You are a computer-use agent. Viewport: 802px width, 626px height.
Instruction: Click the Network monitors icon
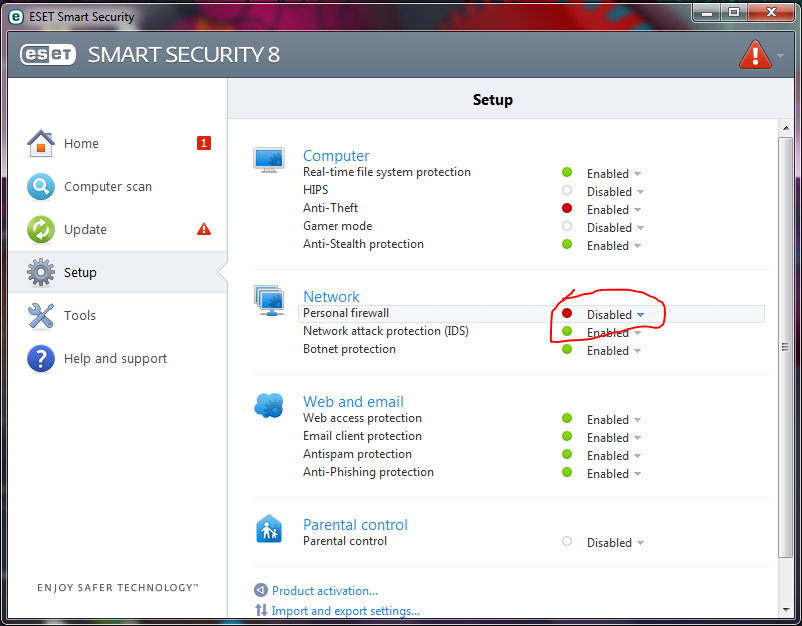269,300
